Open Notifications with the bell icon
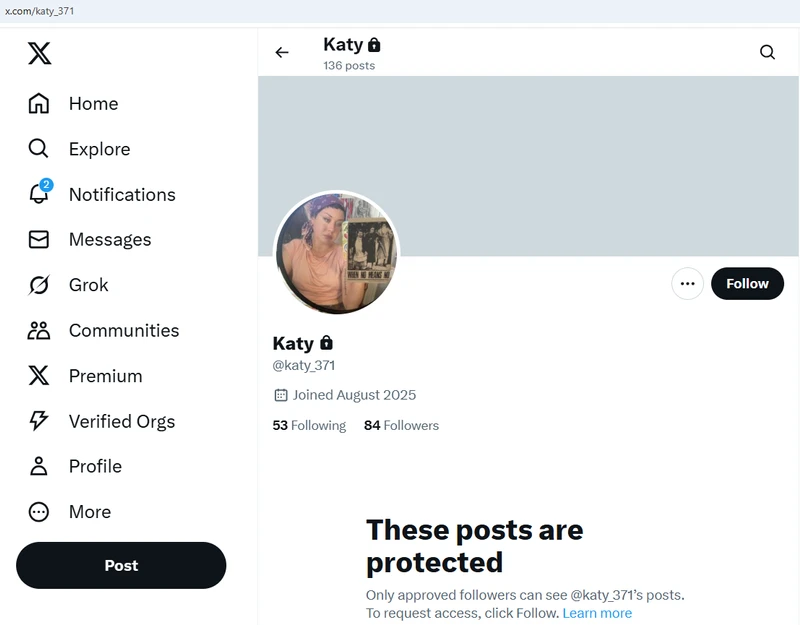Screen dimensions: 800x625 (38, 194)
